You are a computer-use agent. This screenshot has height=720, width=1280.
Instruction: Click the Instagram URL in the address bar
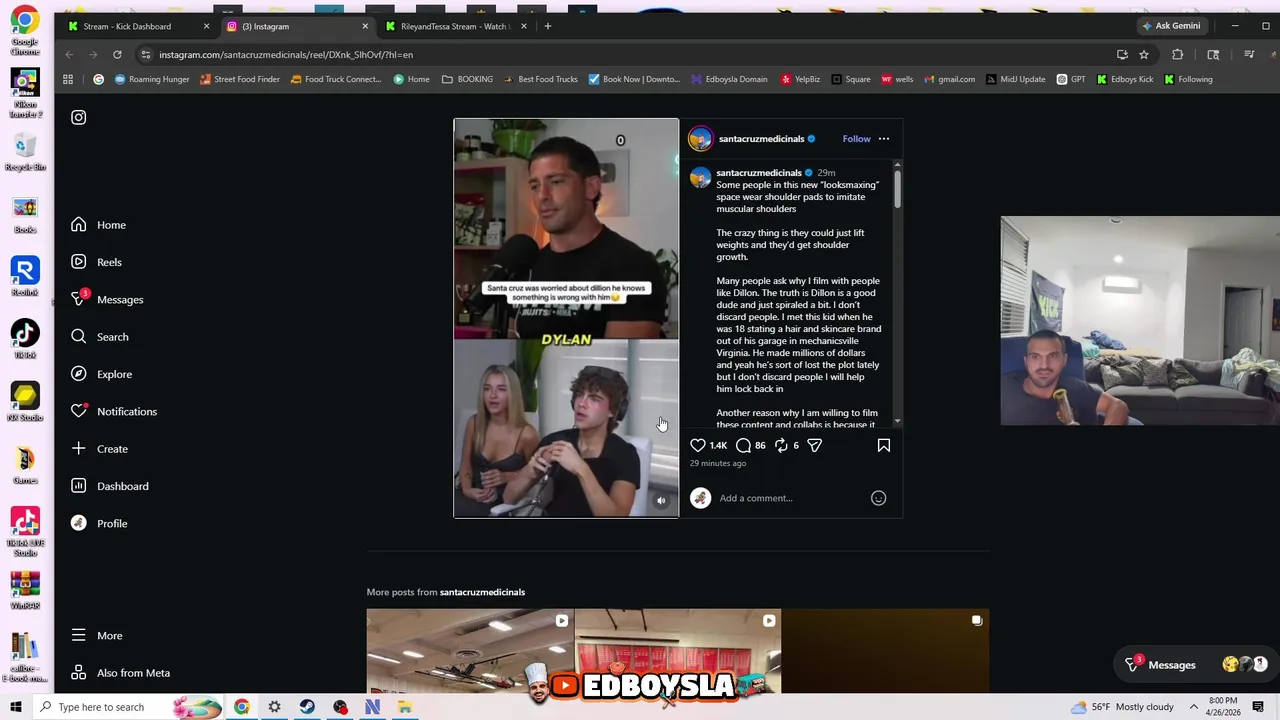pos(286,55)
